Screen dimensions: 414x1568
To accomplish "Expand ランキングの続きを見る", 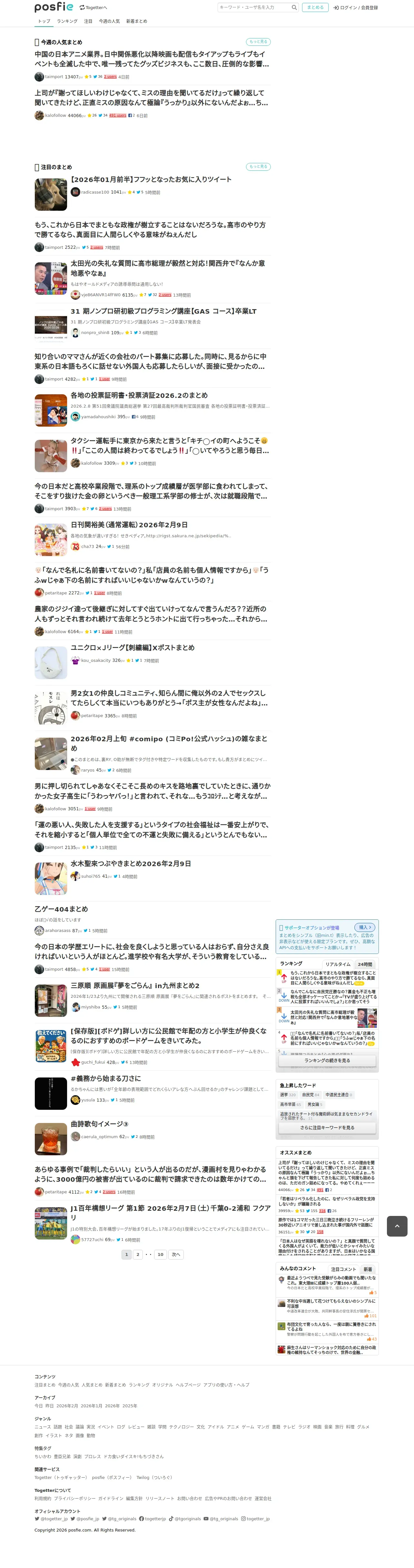I will coord(327,1060).
